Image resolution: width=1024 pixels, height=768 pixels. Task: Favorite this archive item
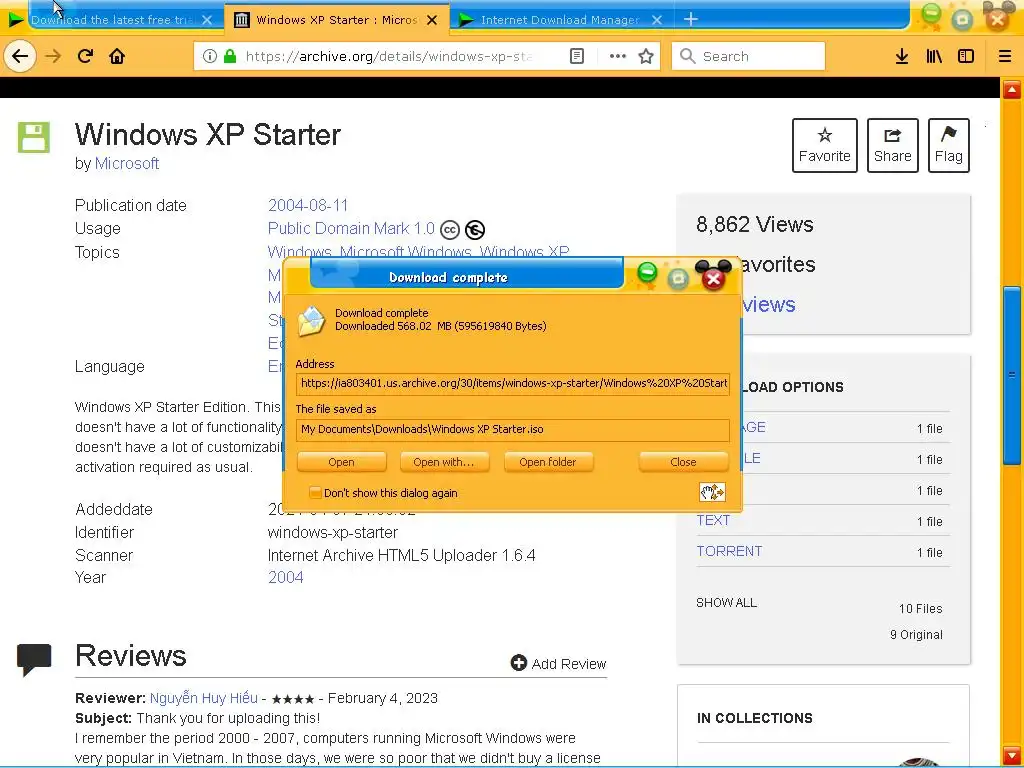[x=825, y=145]
